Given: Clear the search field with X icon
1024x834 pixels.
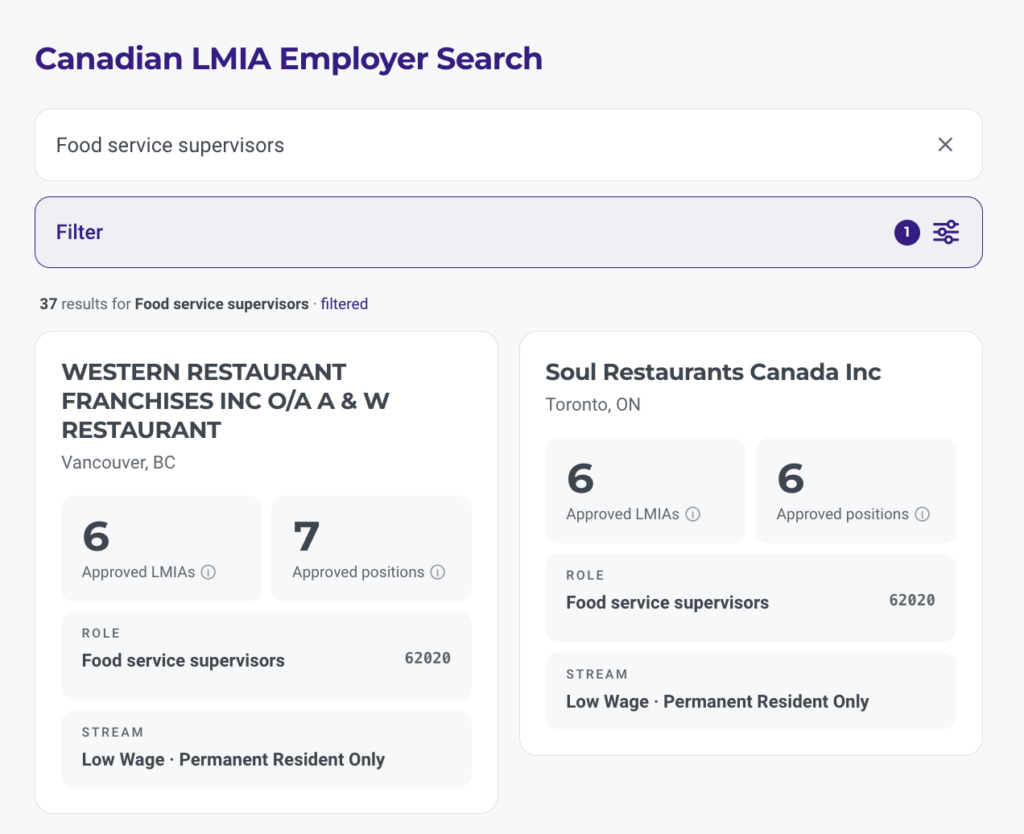Looking at the screenshot, I should (x=945, y=145).
